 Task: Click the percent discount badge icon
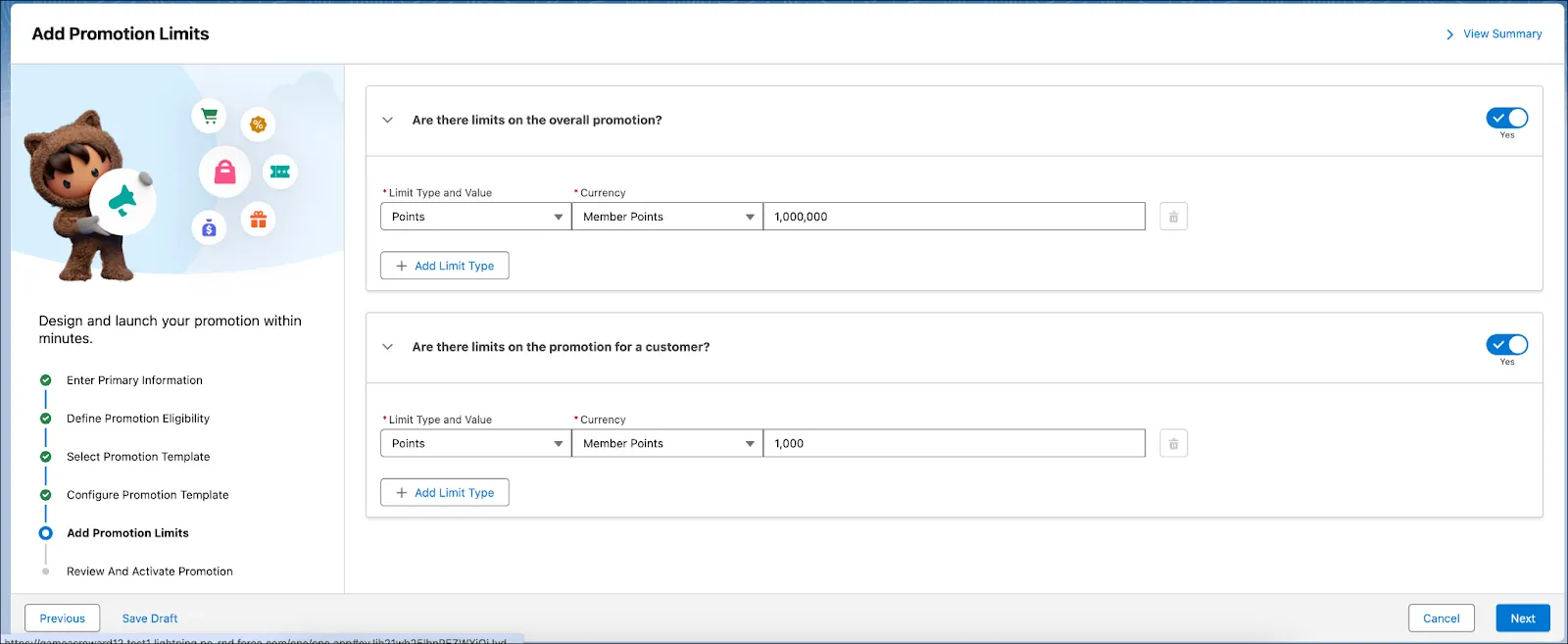click(x=258, y=124)
